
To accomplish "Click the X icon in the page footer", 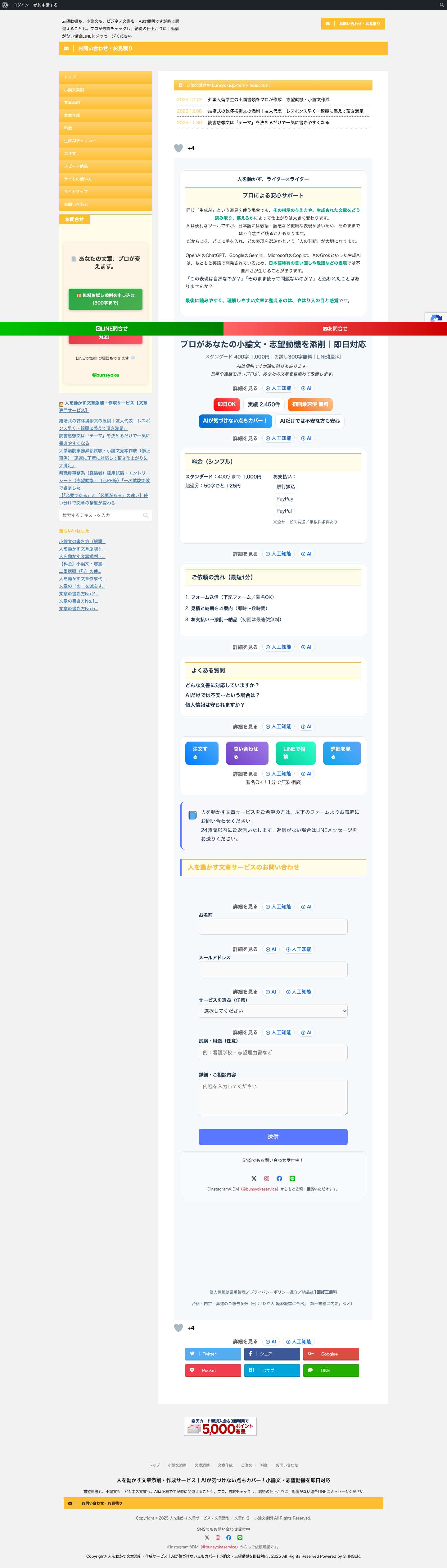I will click(207, 1538).
